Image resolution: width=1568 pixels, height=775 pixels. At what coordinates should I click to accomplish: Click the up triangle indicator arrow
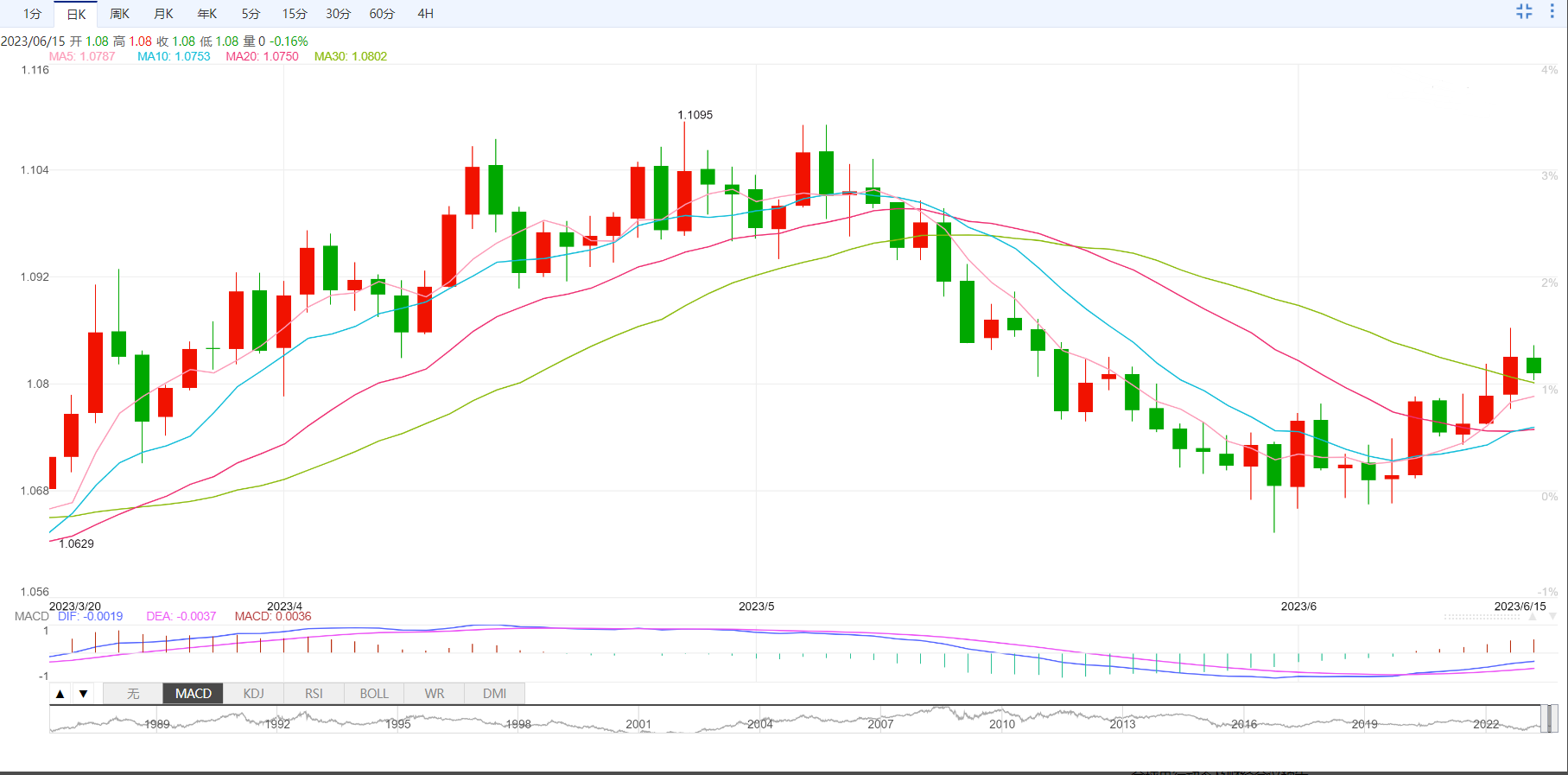[60, 694]
